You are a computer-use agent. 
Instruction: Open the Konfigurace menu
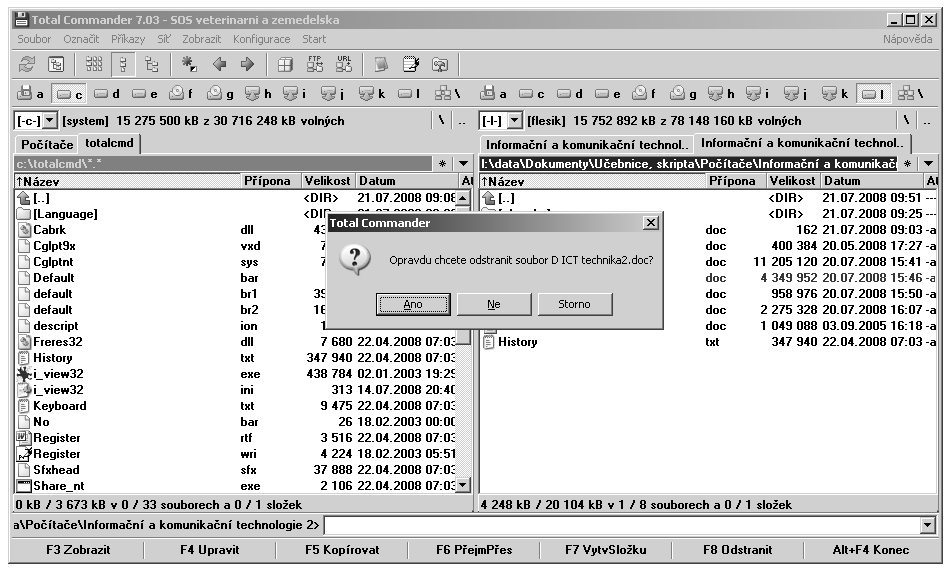click(262, 39)
